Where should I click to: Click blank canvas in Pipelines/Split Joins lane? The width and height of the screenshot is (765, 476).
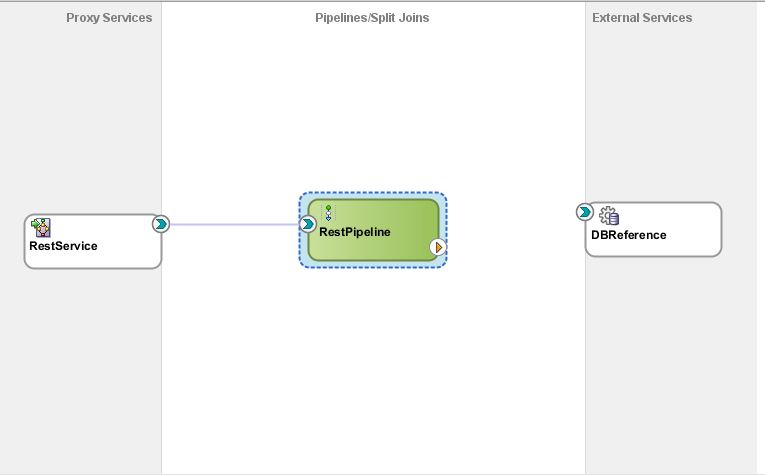point(372,380)
